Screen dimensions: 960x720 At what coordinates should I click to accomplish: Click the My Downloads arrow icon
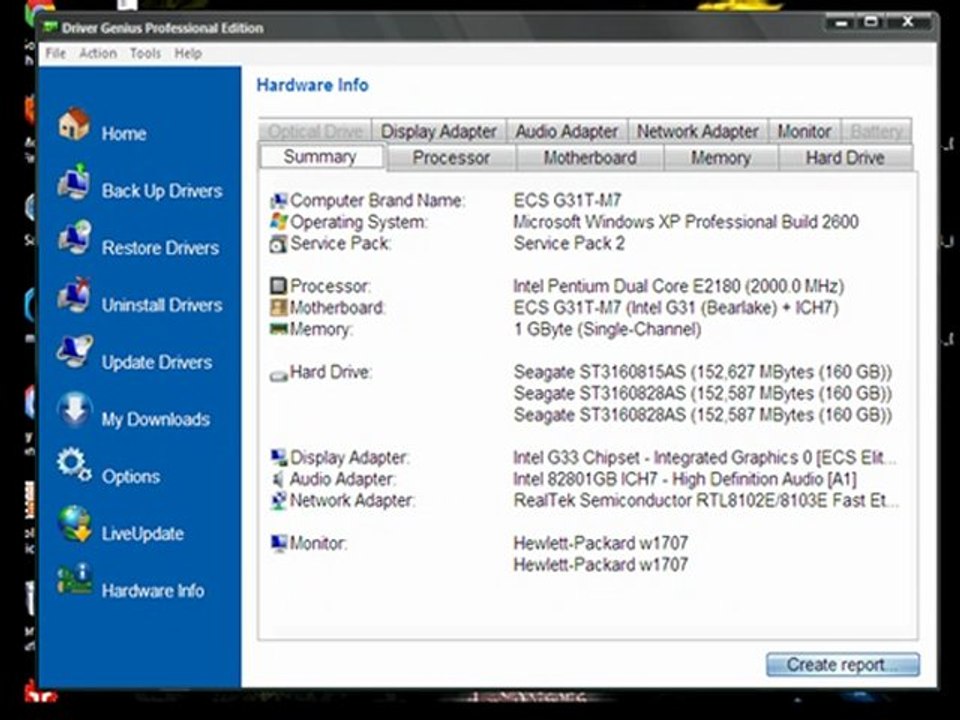(74, 409)
